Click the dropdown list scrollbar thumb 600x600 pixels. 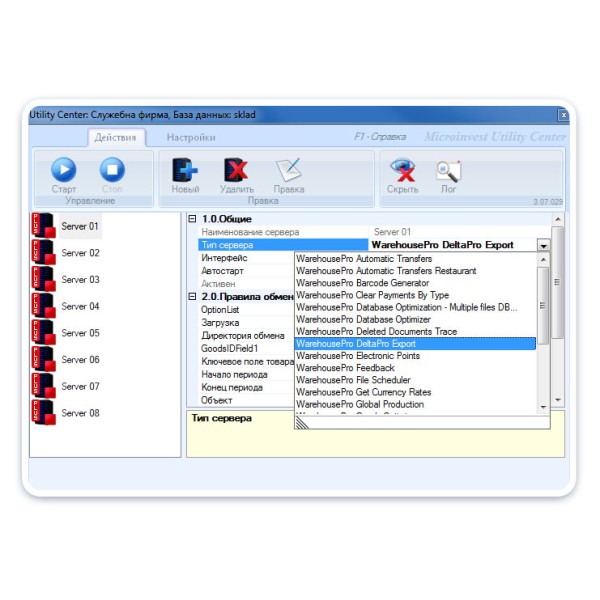(543, 305)
